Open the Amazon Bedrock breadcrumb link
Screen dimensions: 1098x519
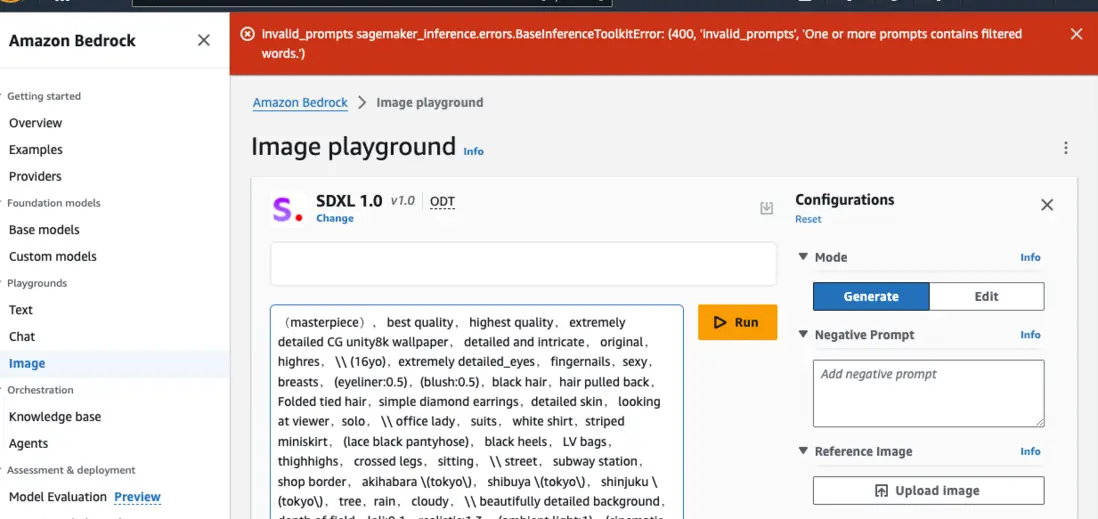pyautogui.click(x=300, y=103)
